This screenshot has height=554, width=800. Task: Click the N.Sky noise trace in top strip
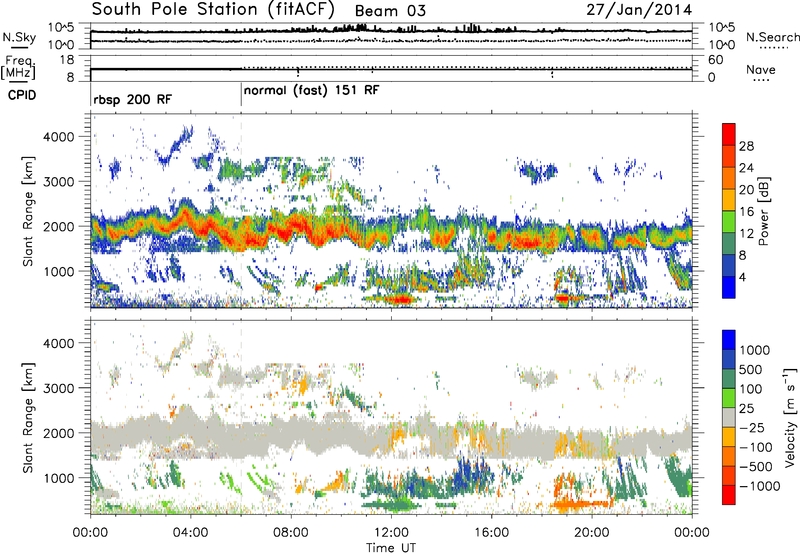pyautogui.click(x=391, y=31)
